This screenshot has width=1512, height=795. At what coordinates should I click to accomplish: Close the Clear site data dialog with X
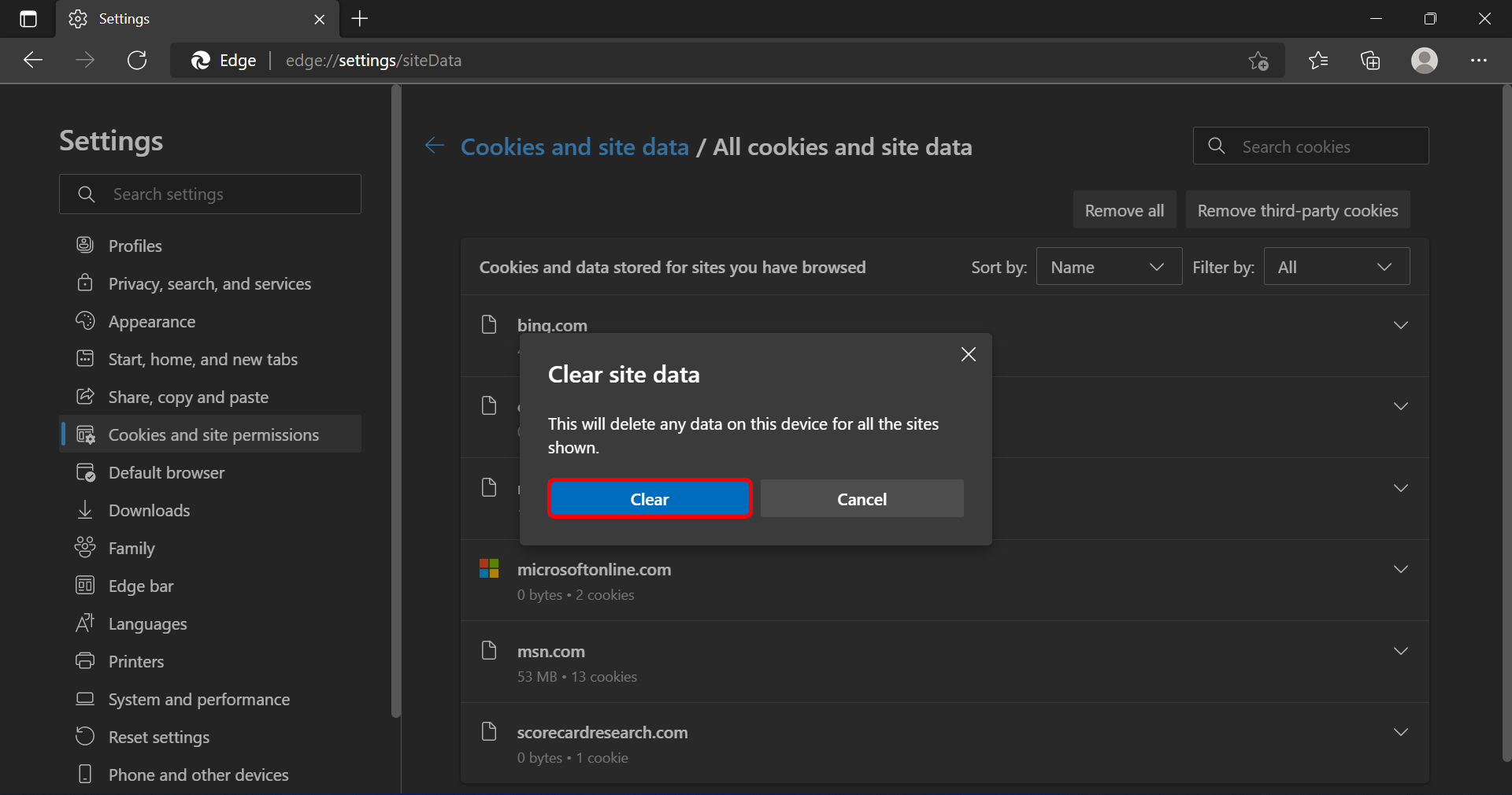pyautogui.click(x=969, y=354)
